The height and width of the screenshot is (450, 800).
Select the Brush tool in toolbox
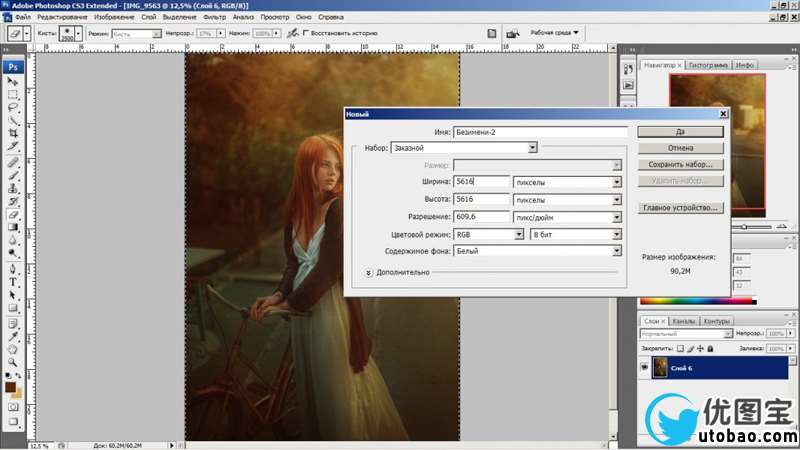(13, 176)
